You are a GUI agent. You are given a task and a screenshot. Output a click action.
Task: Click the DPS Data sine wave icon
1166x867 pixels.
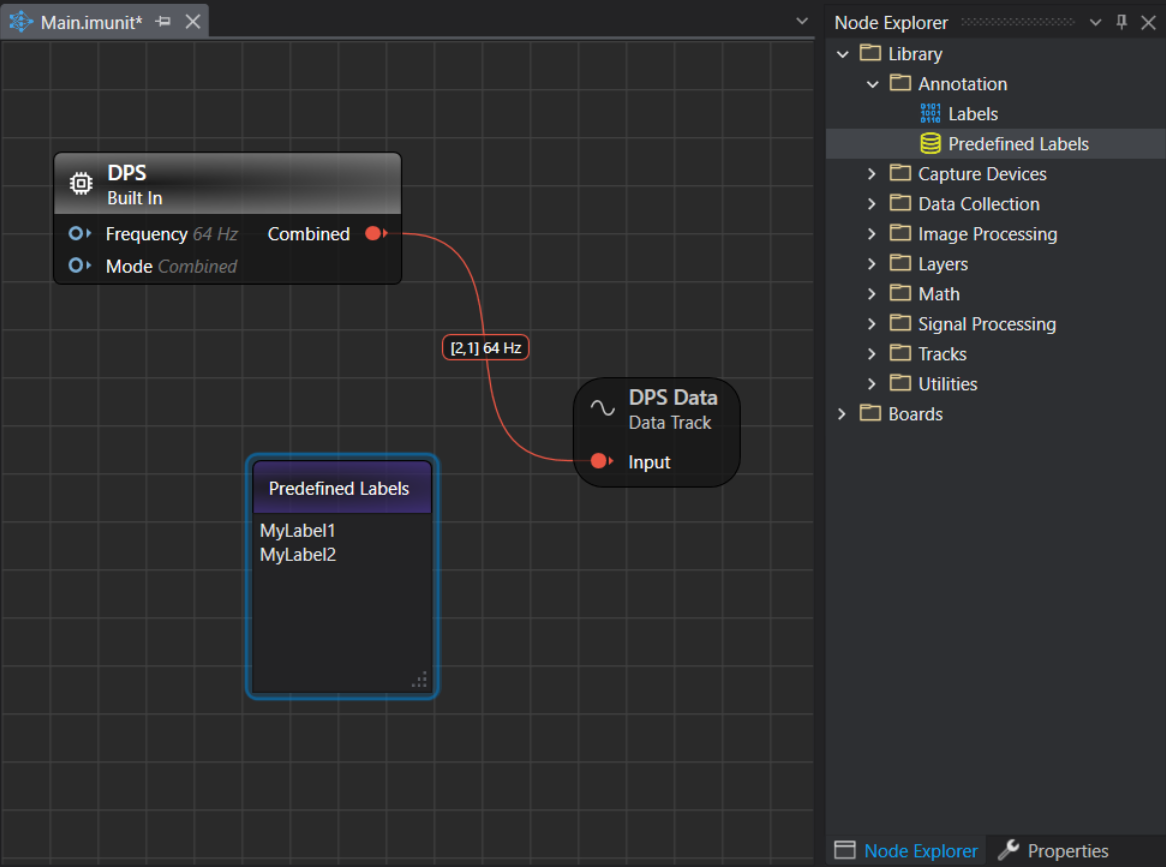point(602,408)
